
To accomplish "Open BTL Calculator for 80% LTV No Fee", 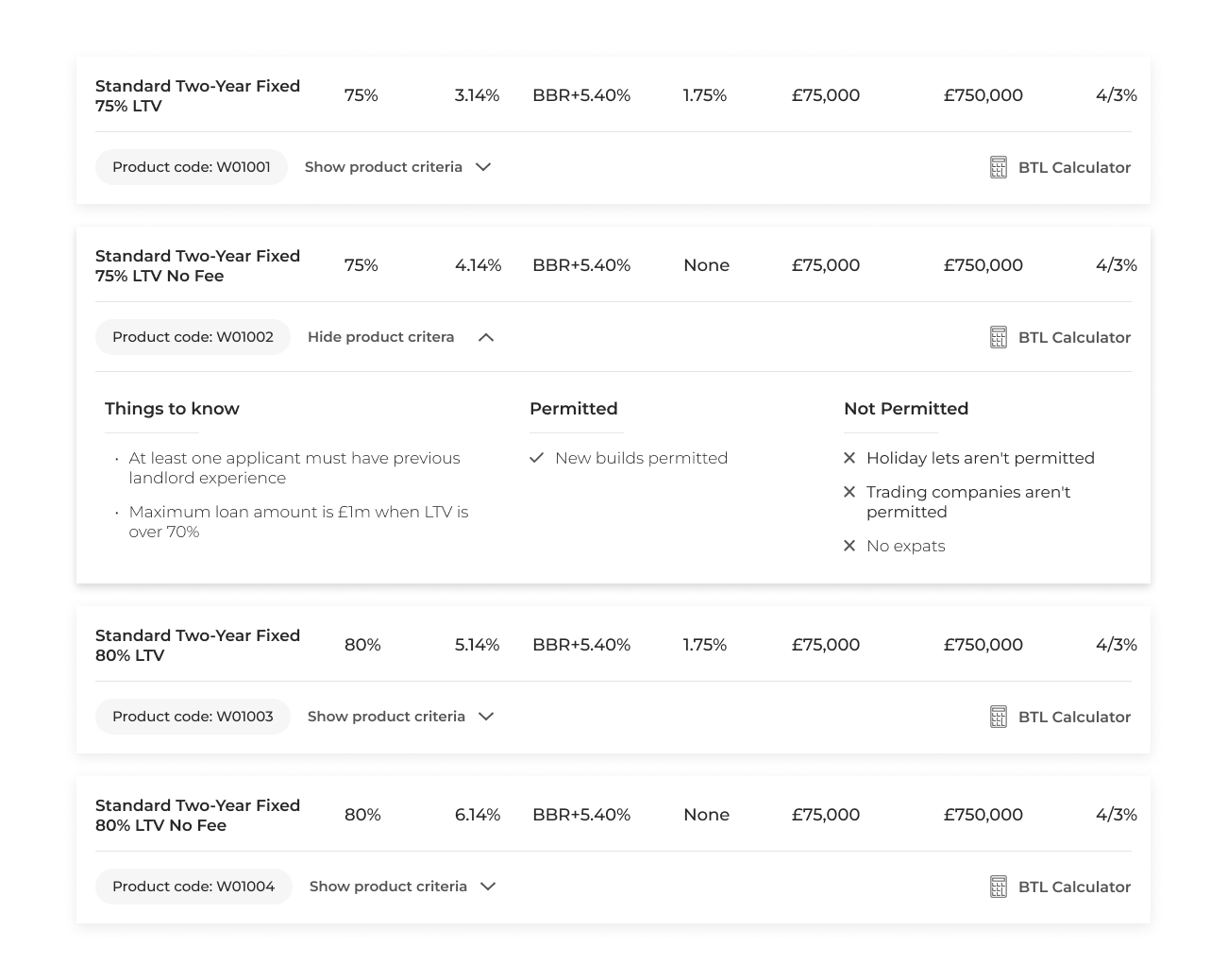I will (x=1073, y=887).
